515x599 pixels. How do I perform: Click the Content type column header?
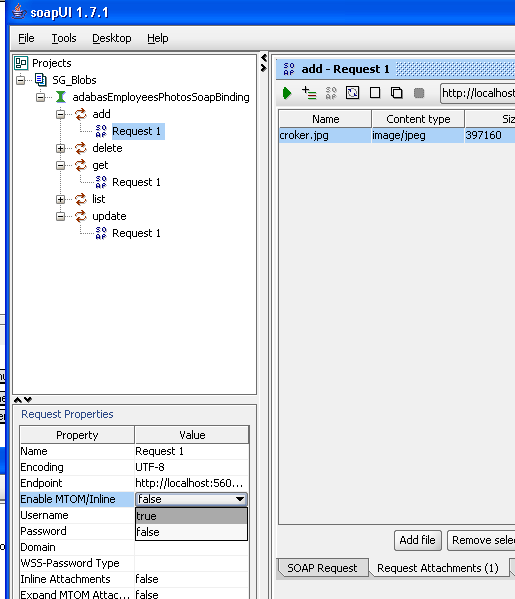(x=418, y=119)
